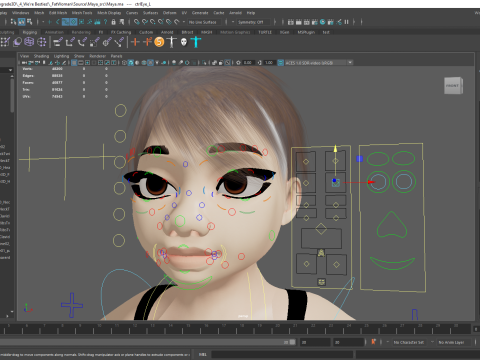Switch to the Animation shelf tab

[54, 32]
